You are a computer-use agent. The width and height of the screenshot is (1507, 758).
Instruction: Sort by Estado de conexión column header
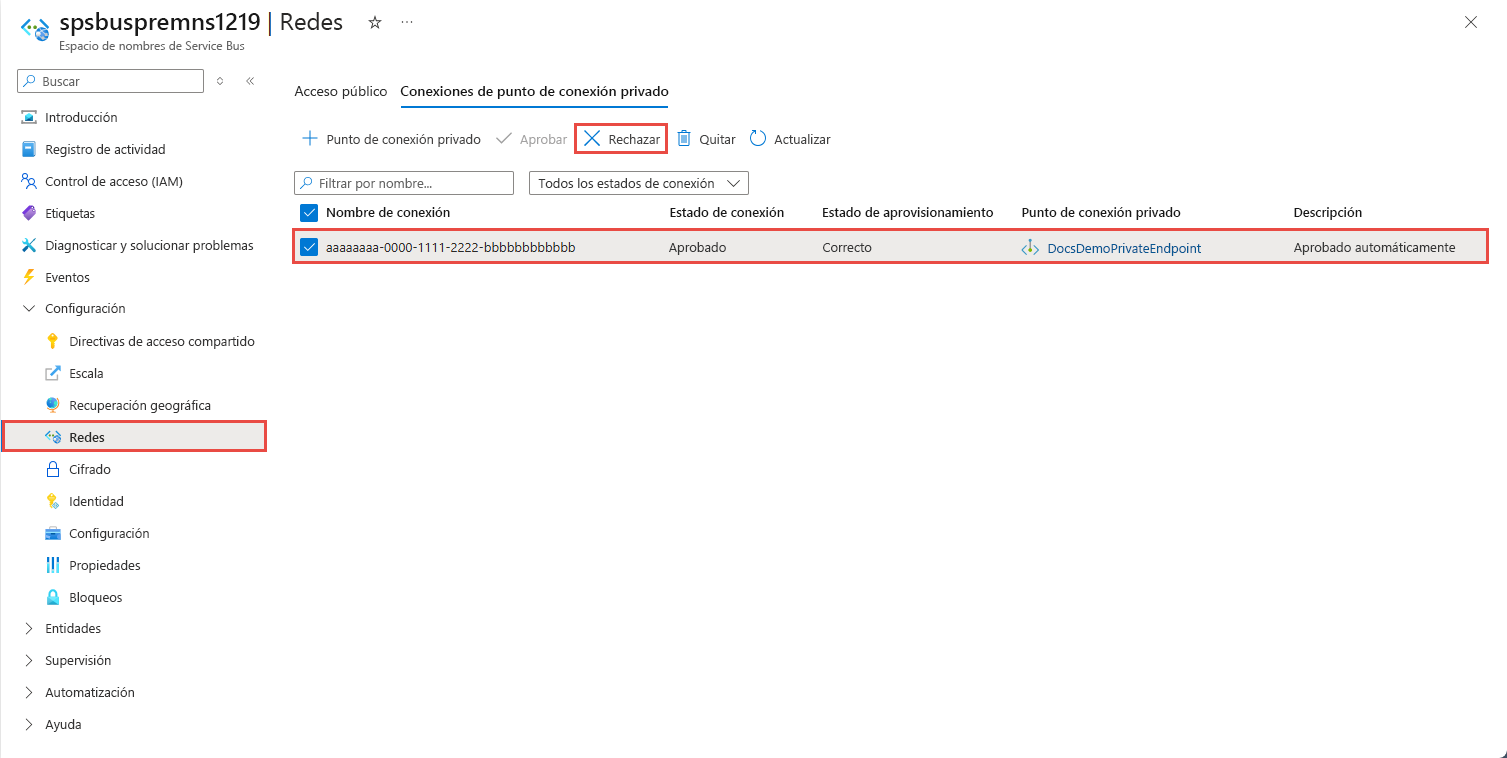[726, 212]
